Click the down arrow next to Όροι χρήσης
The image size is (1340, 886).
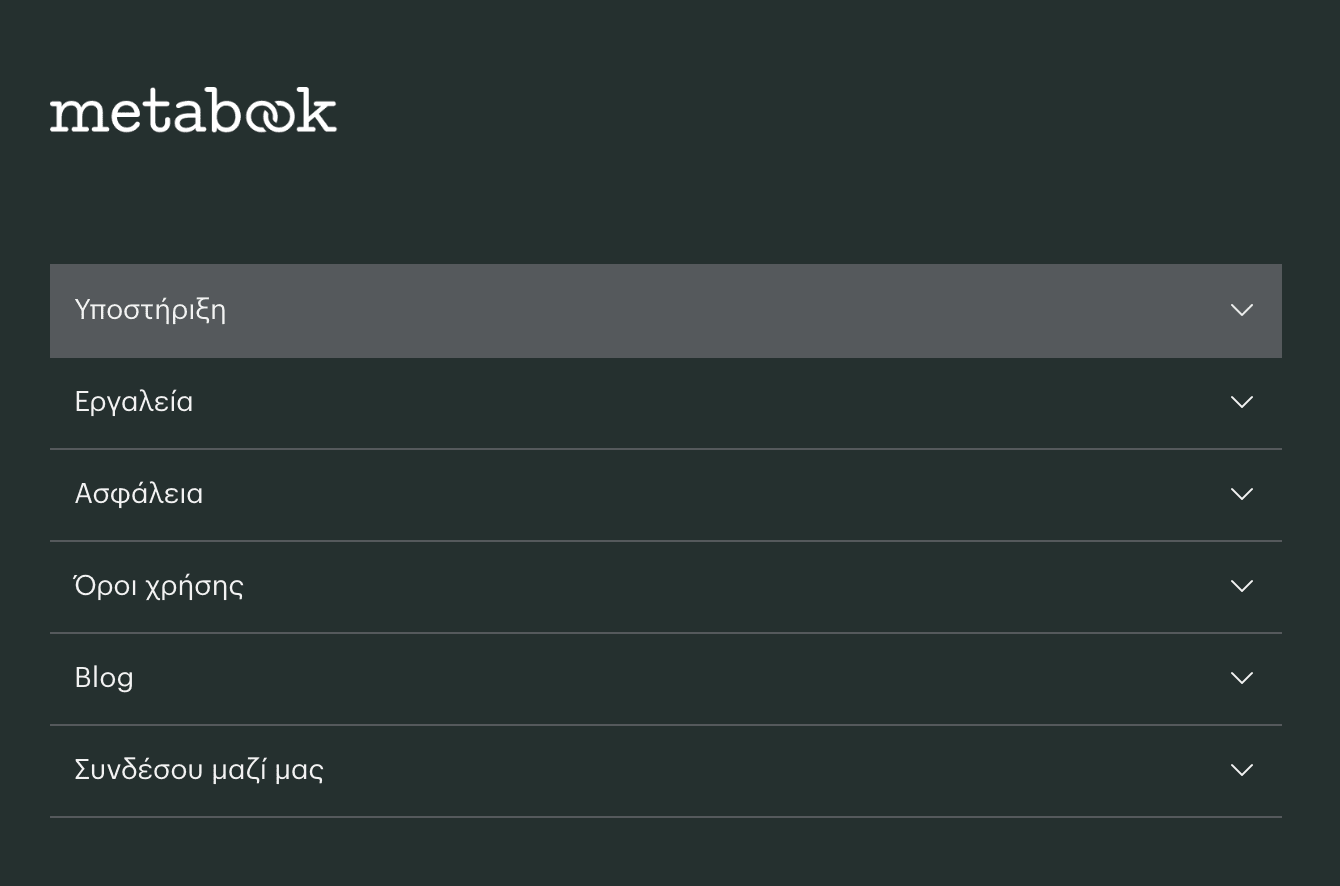1241,586
